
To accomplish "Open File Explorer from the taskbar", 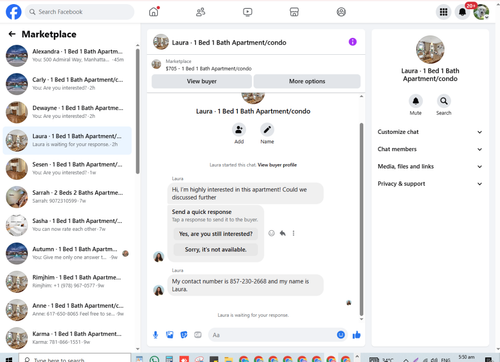I will pos(228,359).
